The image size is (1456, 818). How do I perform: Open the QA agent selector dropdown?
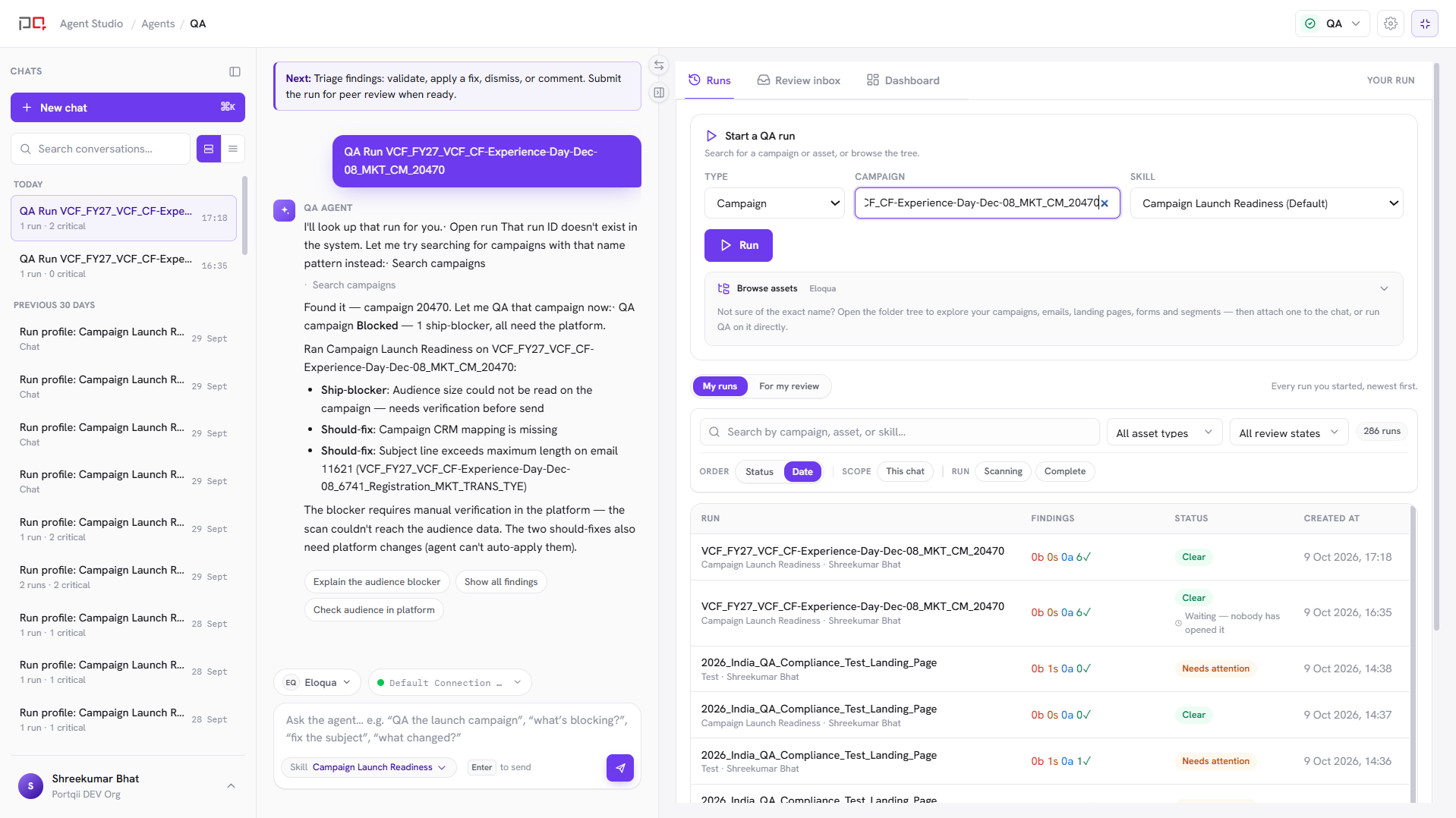coord(1332,24)
